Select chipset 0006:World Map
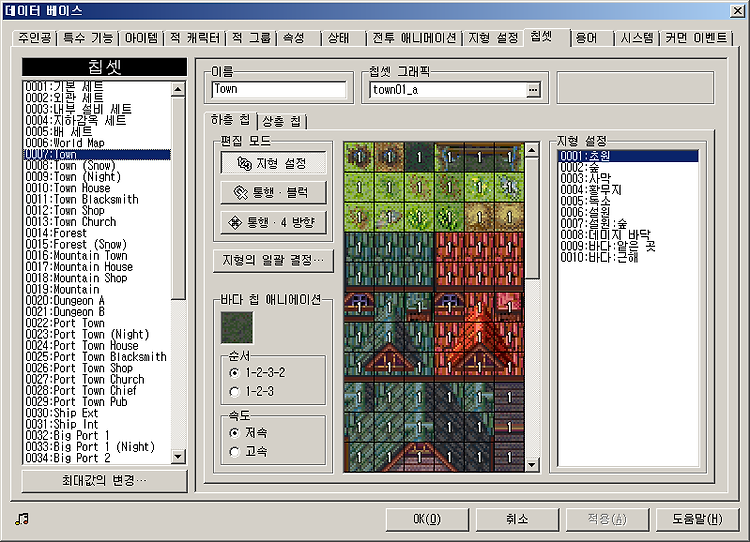 97,143
